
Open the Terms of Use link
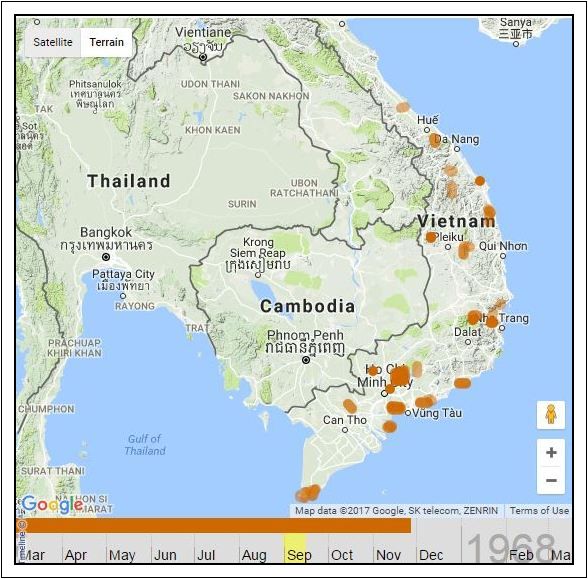tap(539, 510)
